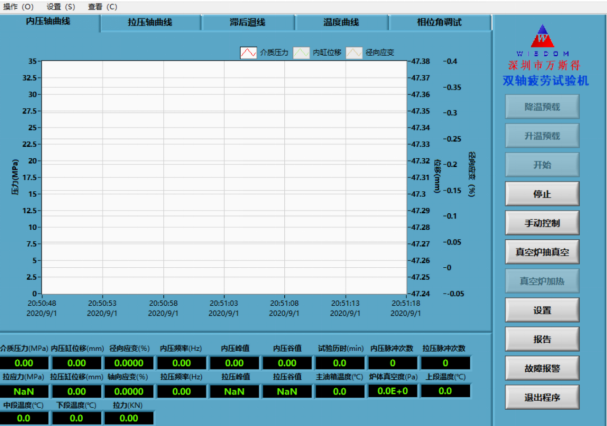The image size is (607, 426).
Task: Click the time axis start label 20:50:48
Action: click(x=42, y=303)
